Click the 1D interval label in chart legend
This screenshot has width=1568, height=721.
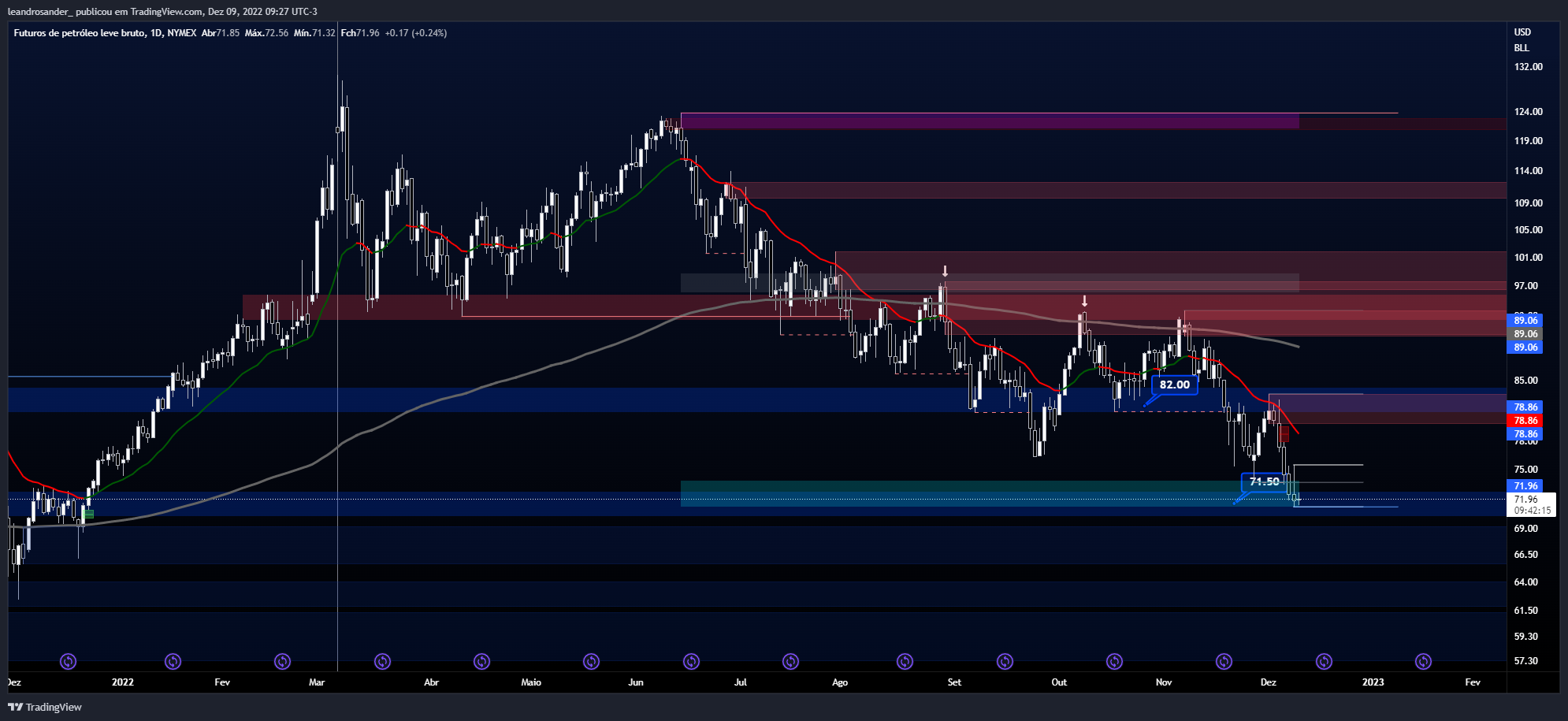point(156,33)
